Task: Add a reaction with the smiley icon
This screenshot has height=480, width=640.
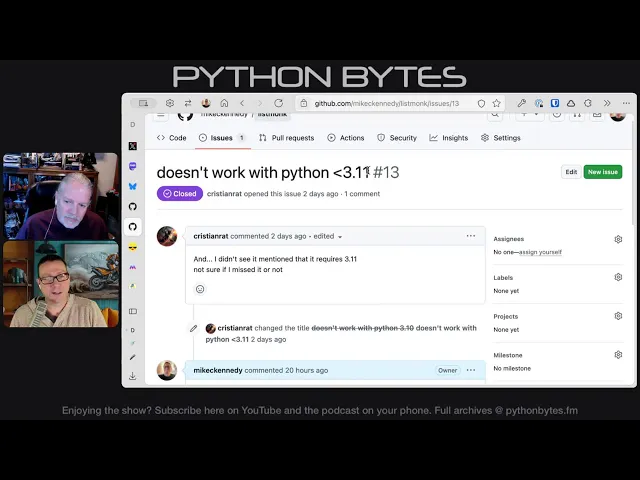Action: click(200, 289)
